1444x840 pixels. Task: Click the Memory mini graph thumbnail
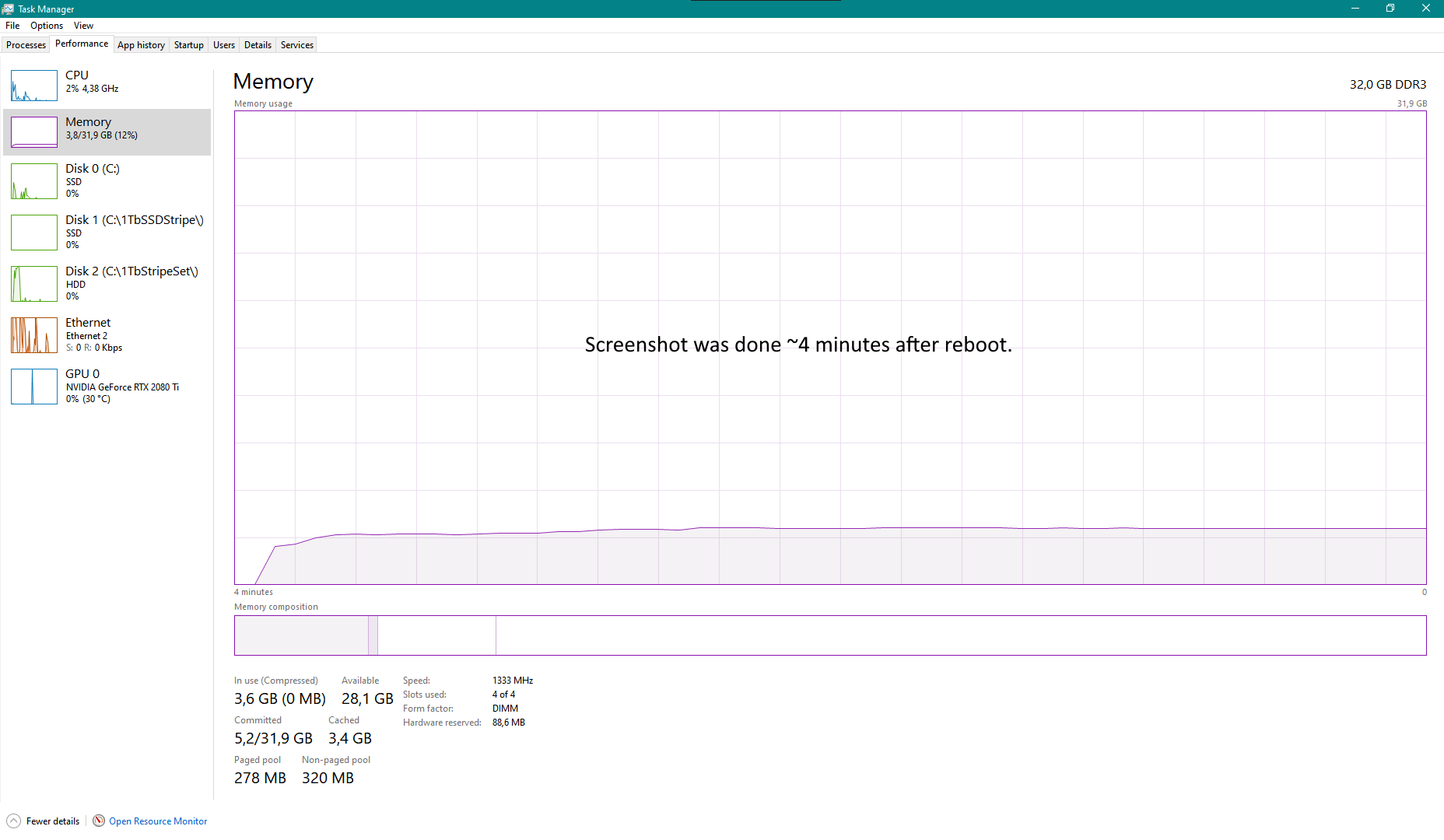tap(34, 132)
